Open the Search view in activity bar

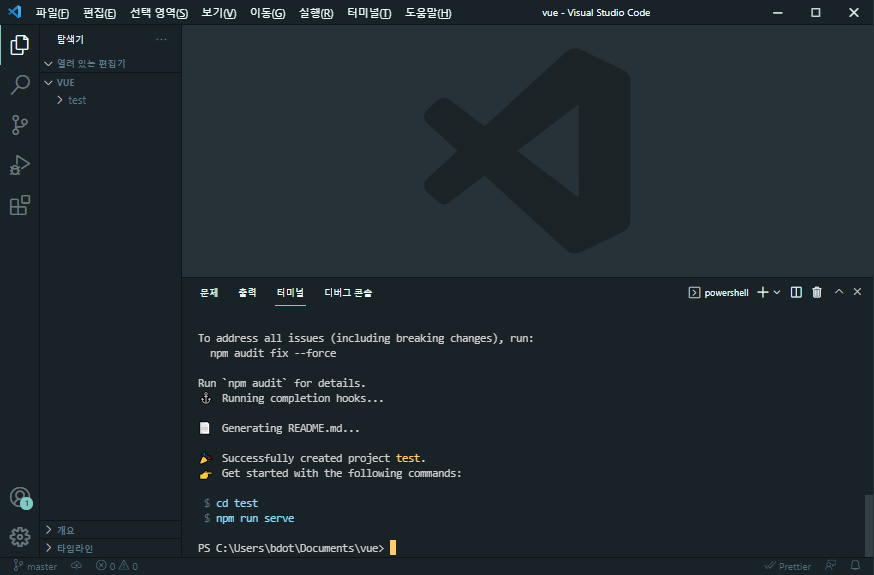20,85
